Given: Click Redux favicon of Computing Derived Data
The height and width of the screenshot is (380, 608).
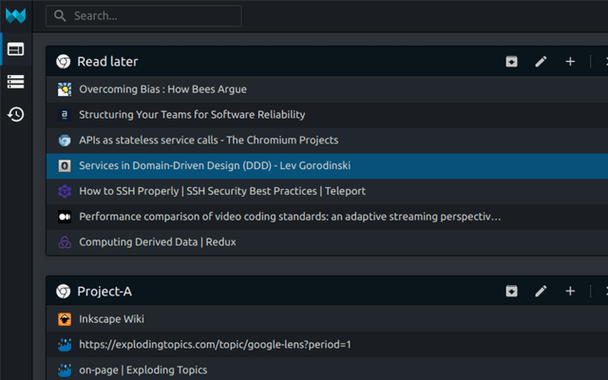Looking at the screenshot, I should pyautogui.click(x=64, y=242).
